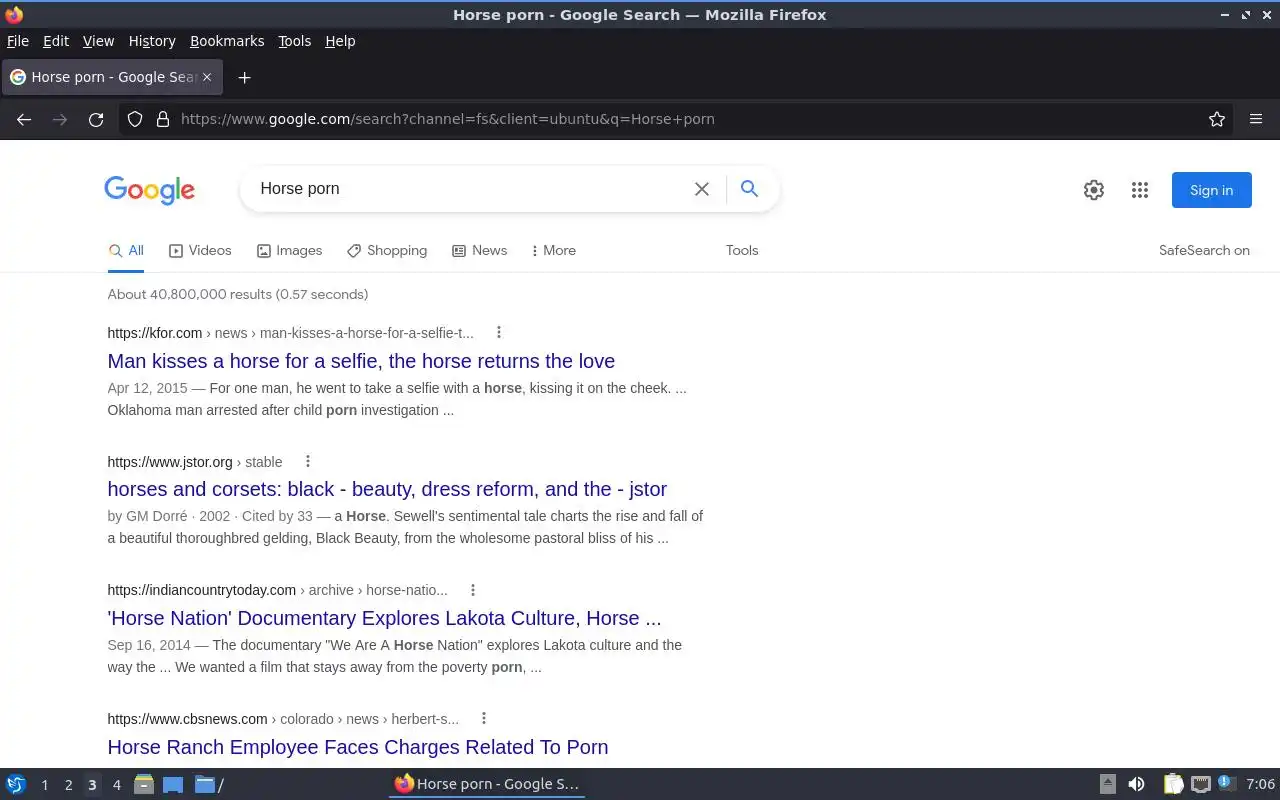Open the Tools menu in menu bar
The height and width of the screenshot is (800, 1280).
(x=295, y=41)
